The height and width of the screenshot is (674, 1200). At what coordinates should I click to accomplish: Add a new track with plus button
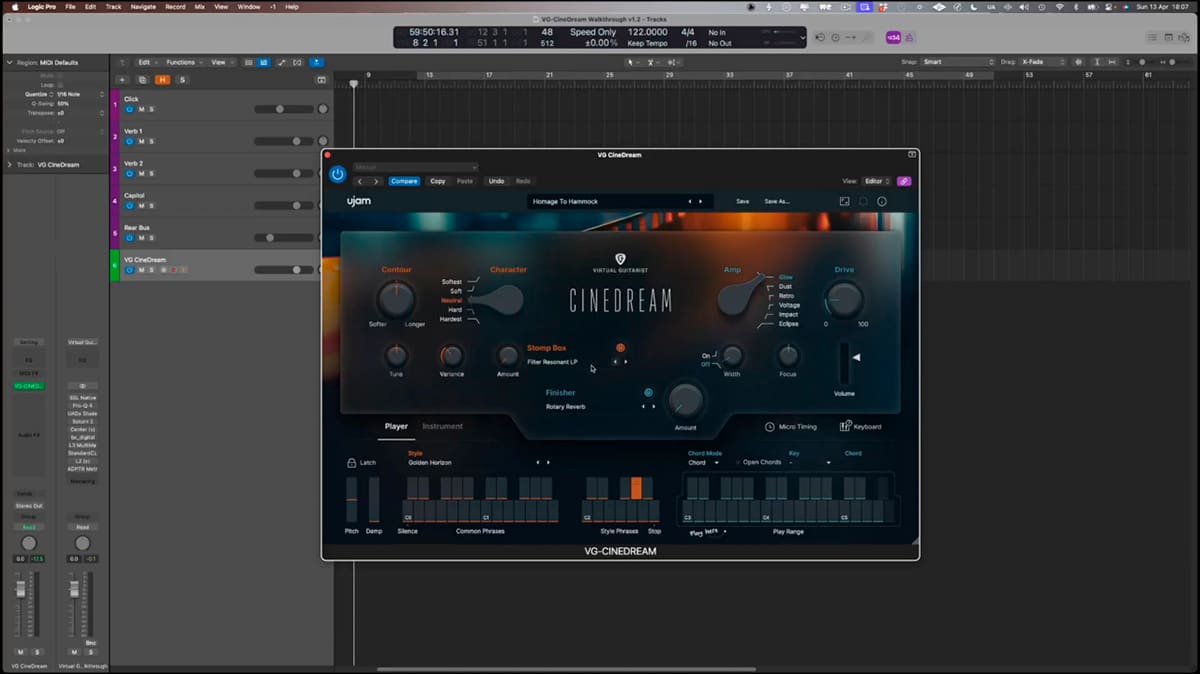click(x=122, y=79)
